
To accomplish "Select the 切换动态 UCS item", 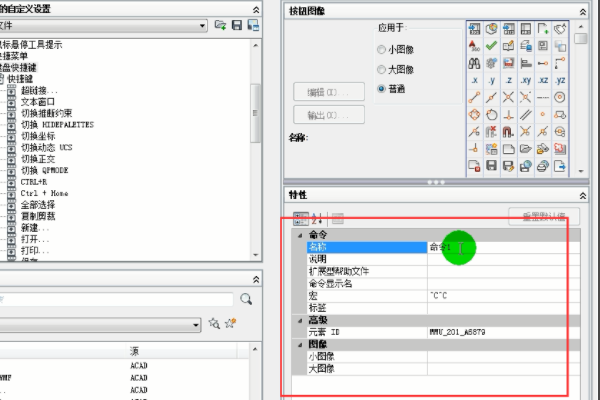I will tap(46, 147).
